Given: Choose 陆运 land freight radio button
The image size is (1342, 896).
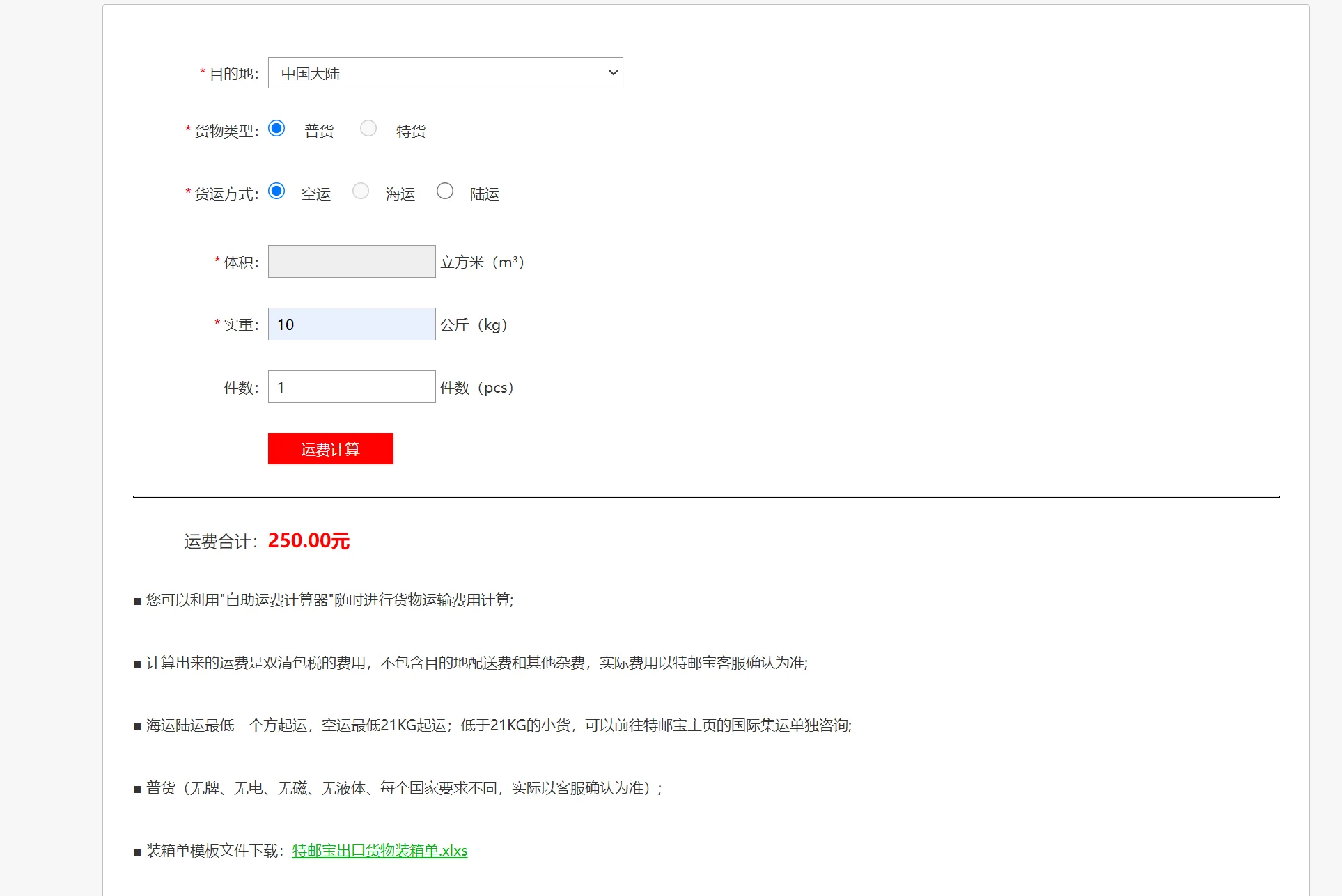Looking at the screenshot, I should pos(445,191).
